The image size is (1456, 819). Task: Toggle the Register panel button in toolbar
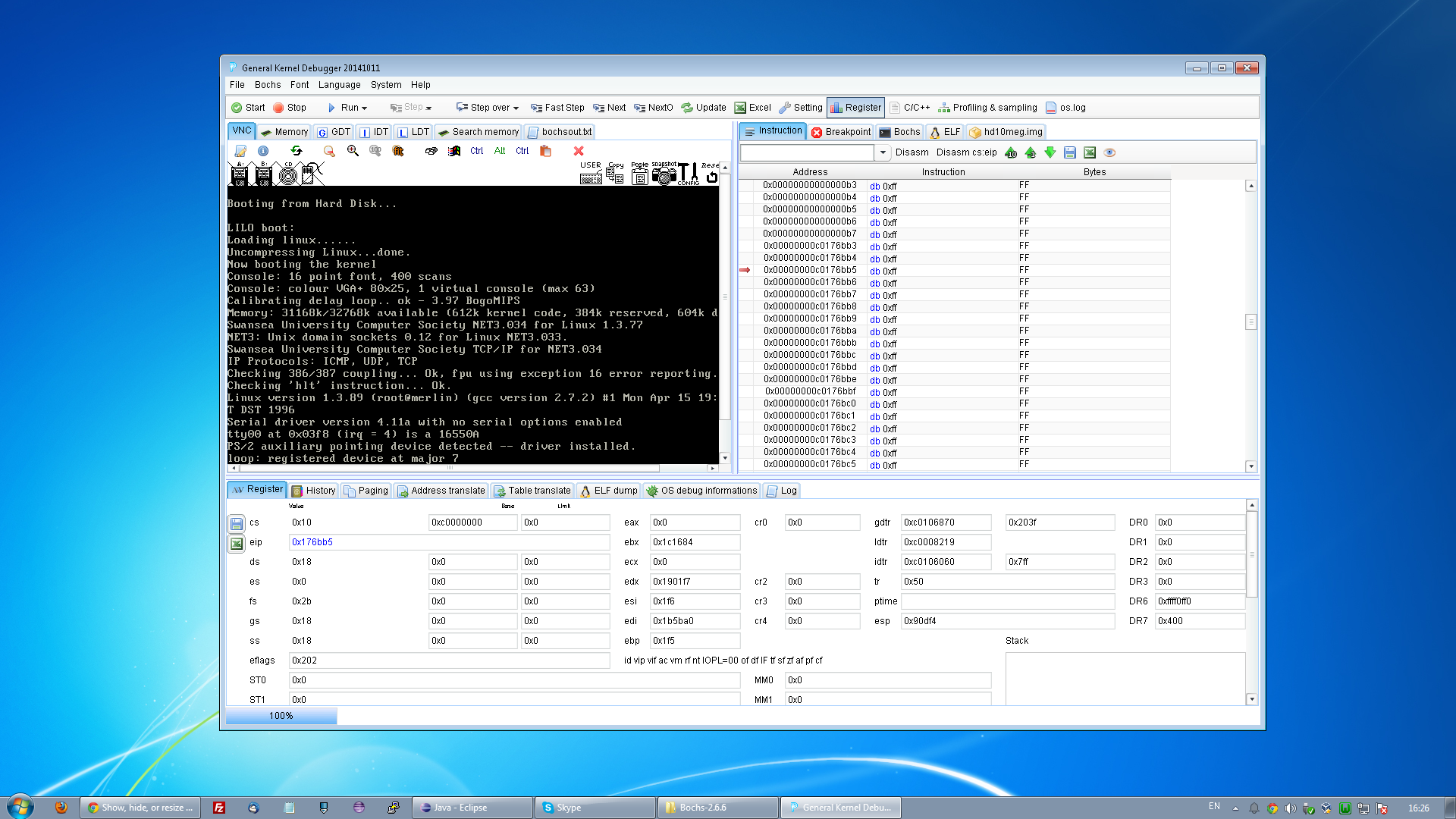(856, 108)
